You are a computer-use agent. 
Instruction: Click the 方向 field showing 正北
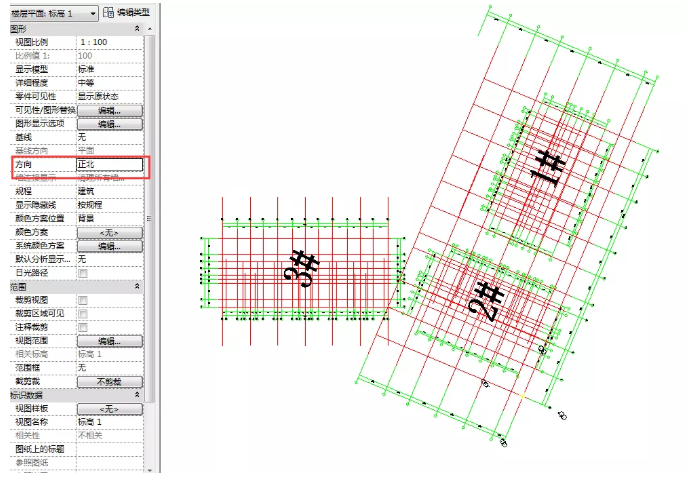[x=110, y=164]
